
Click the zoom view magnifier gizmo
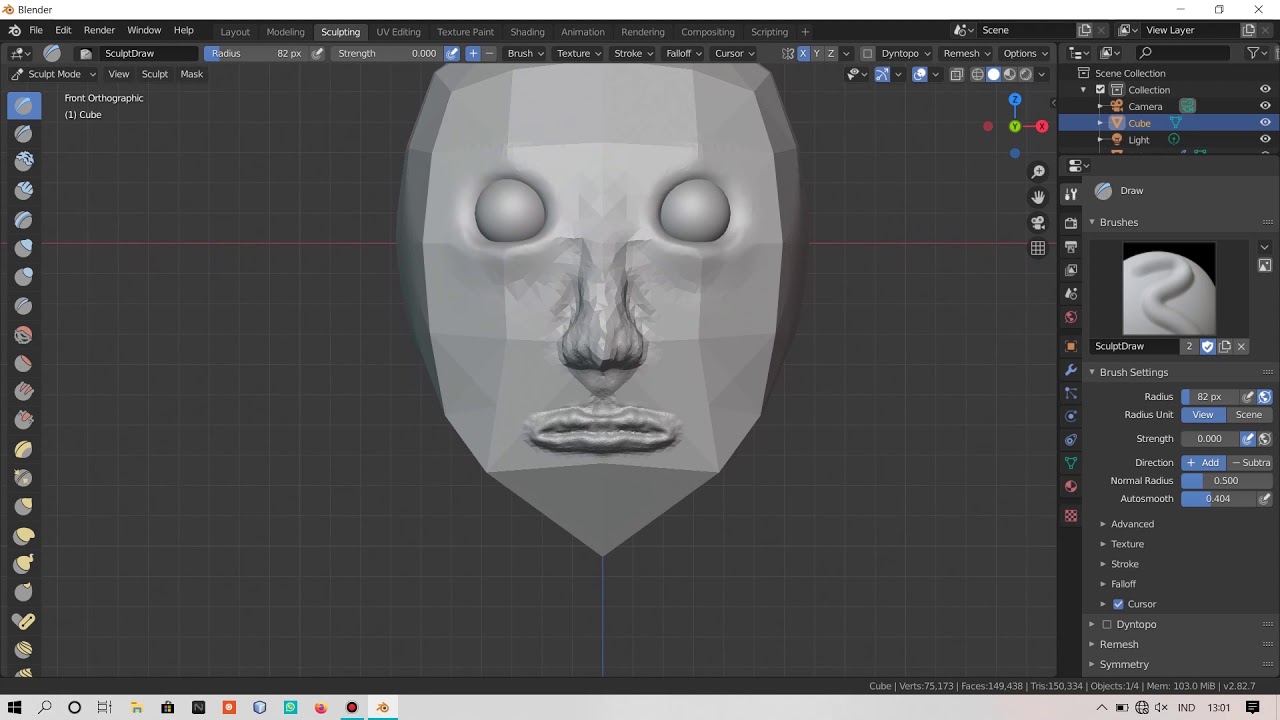tap(1038, 172)
